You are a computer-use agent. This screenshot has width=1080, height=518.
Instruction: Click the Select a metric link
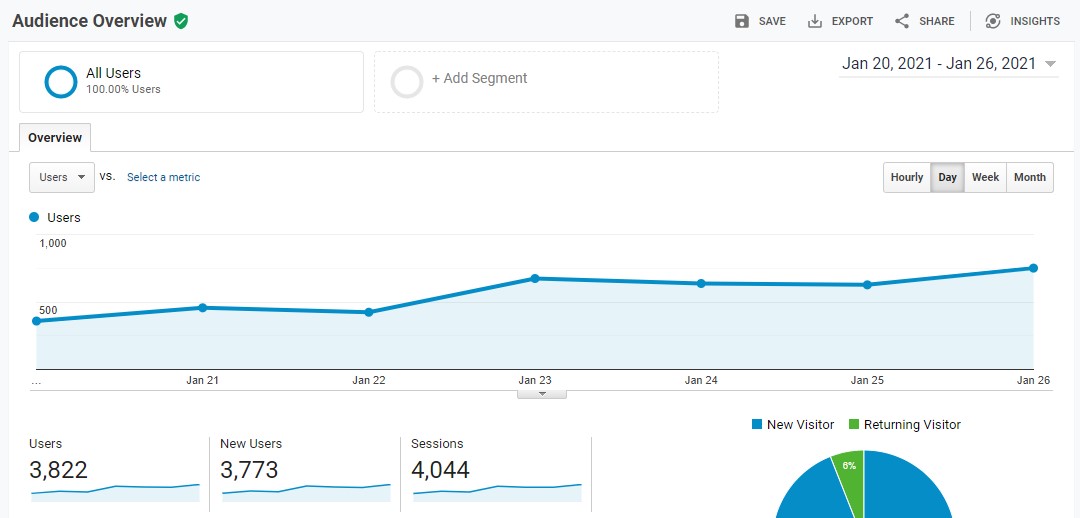(x=163, y=177)
